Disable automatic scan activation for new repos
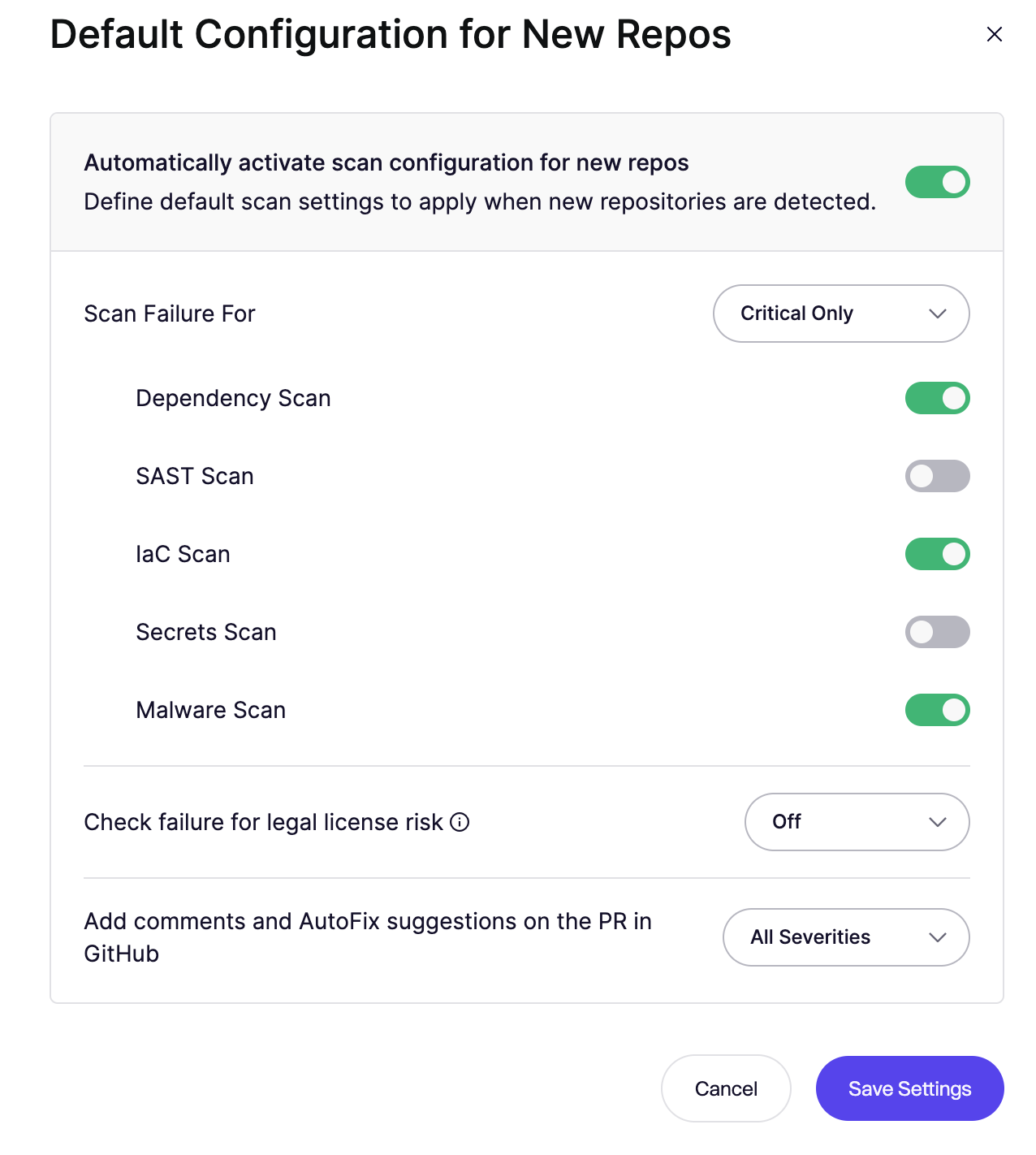The width and height of the screenshot is (1036, 1155). pyautogui.click(x=937, y=182)
